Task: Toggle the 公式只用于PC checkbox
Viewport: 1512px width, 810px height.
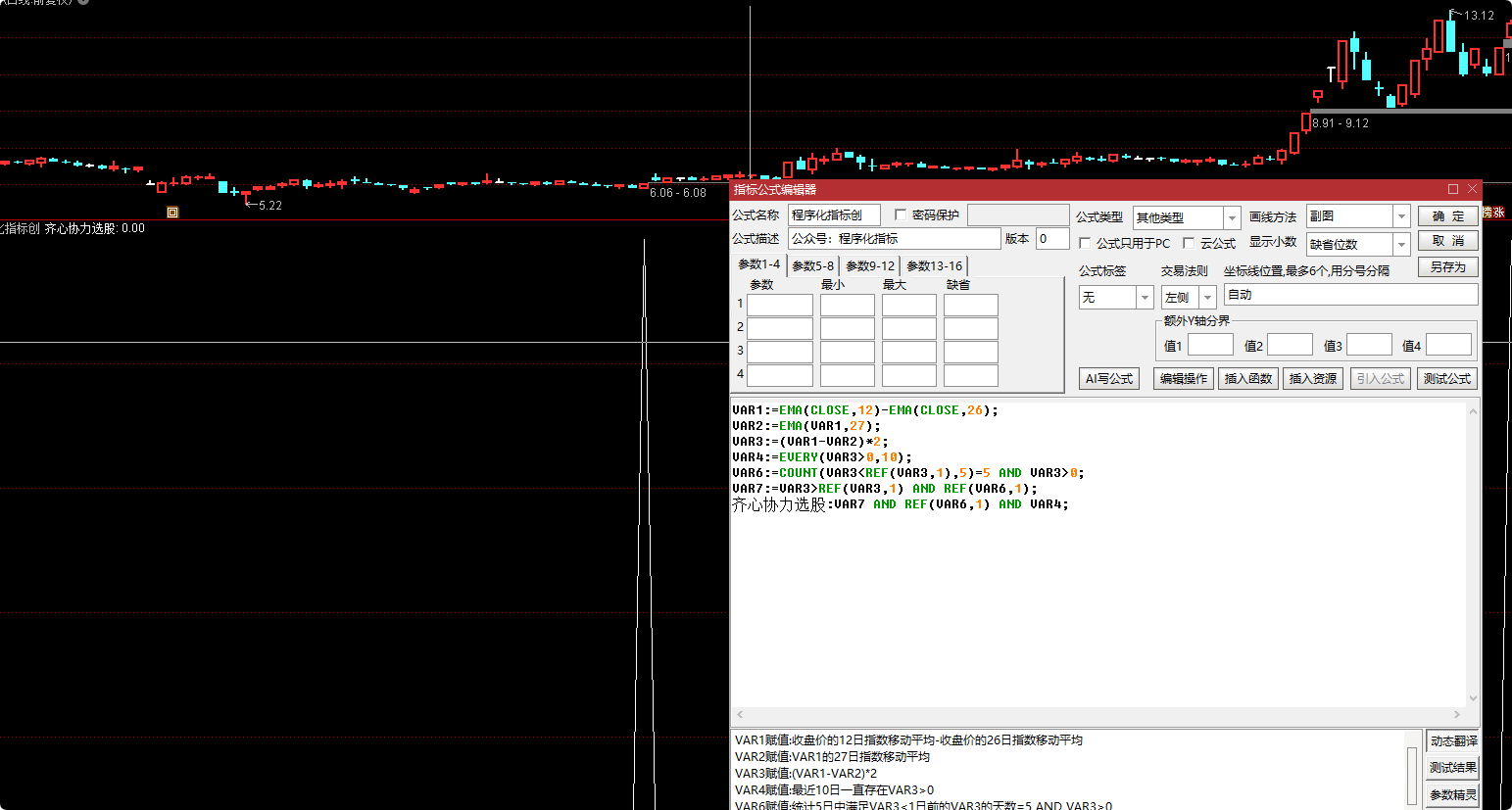Action: click(1085, 243)
